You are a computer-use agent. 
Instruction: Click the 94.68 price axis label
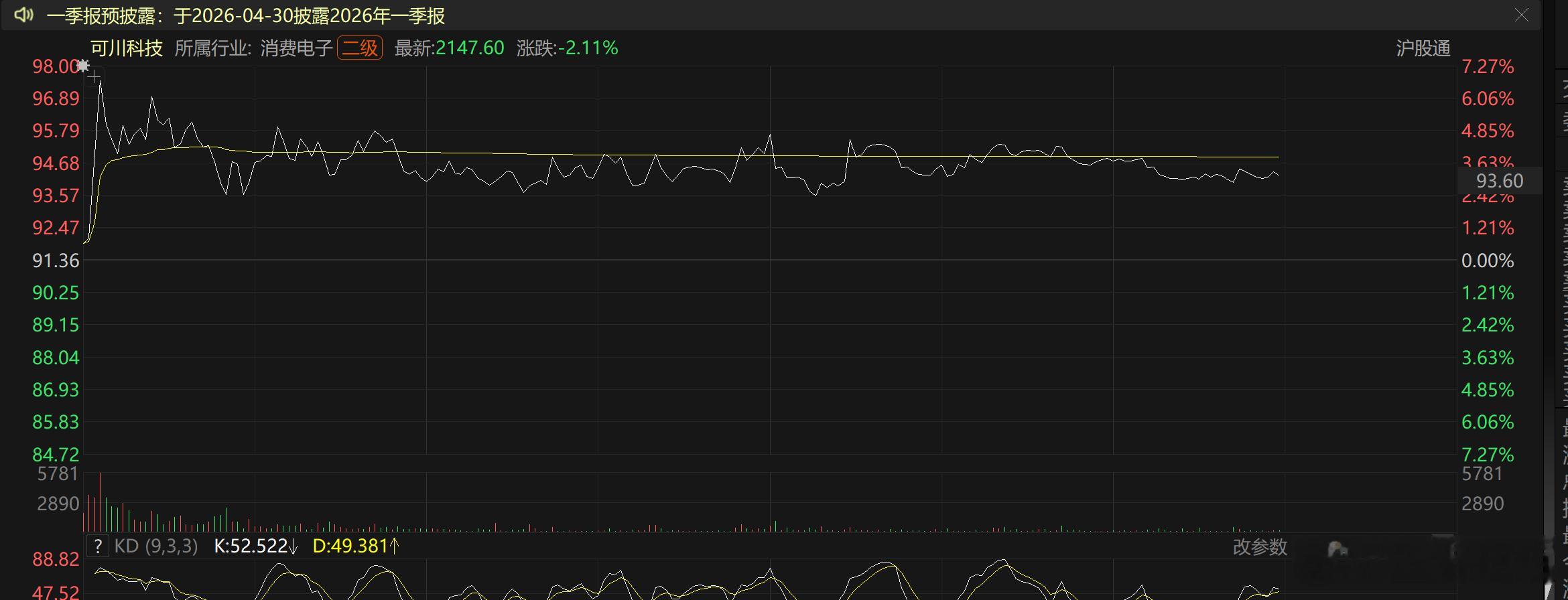coord(56,163)
